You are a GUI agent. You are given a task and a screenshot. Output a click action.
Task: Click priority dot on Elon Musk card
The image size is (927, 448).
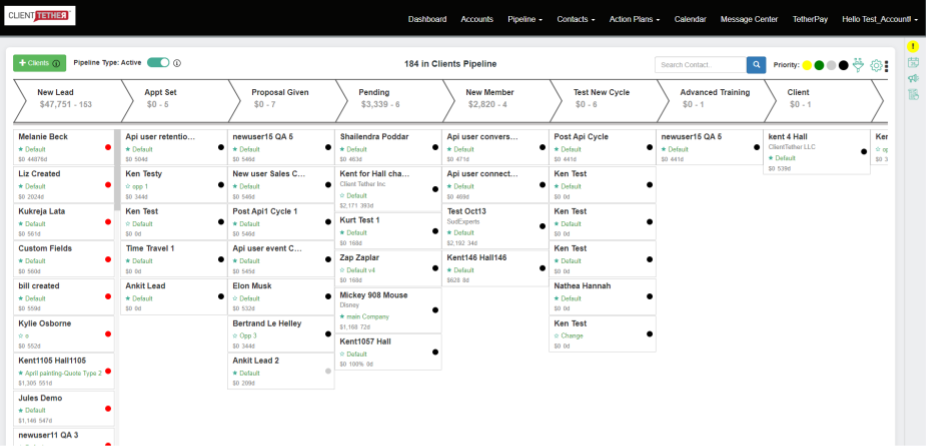328,297
